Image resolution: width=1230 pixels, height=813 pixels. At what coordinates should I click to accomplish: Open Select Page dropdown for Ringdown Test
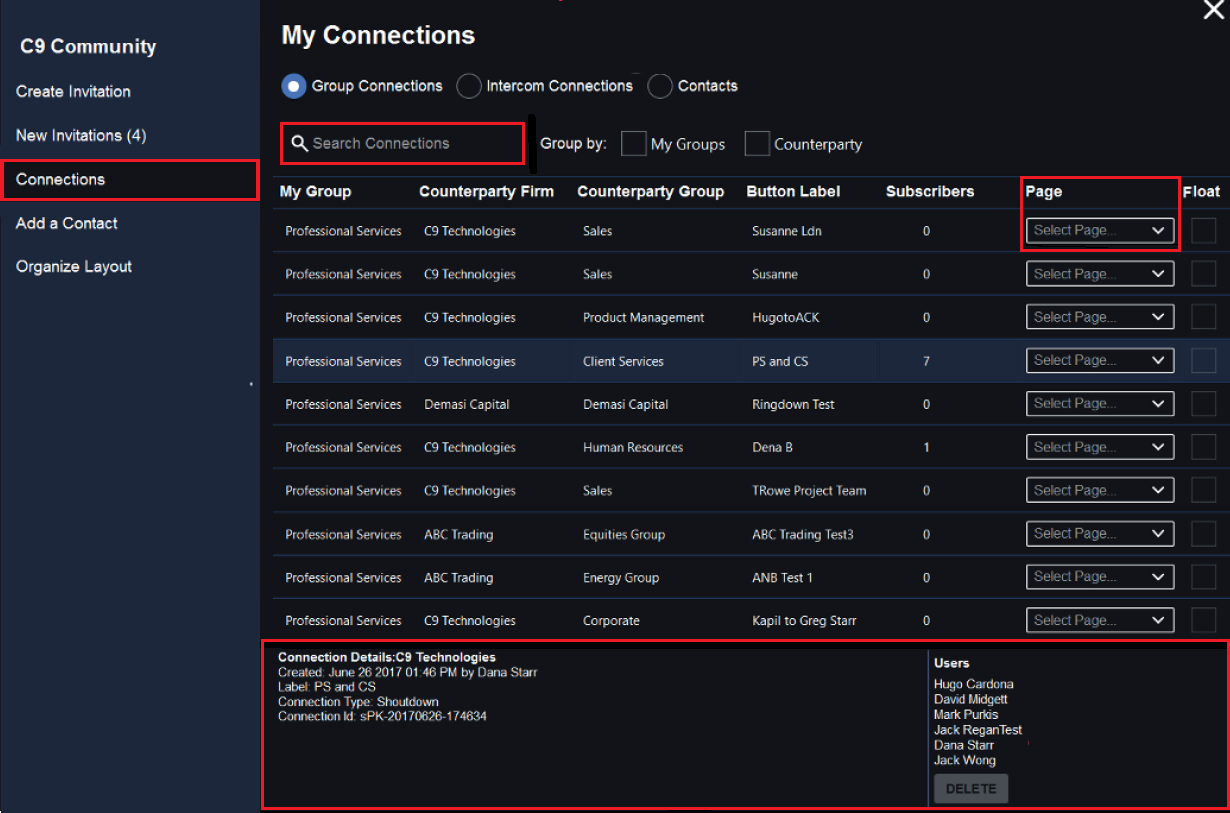tap(1100, 404)
